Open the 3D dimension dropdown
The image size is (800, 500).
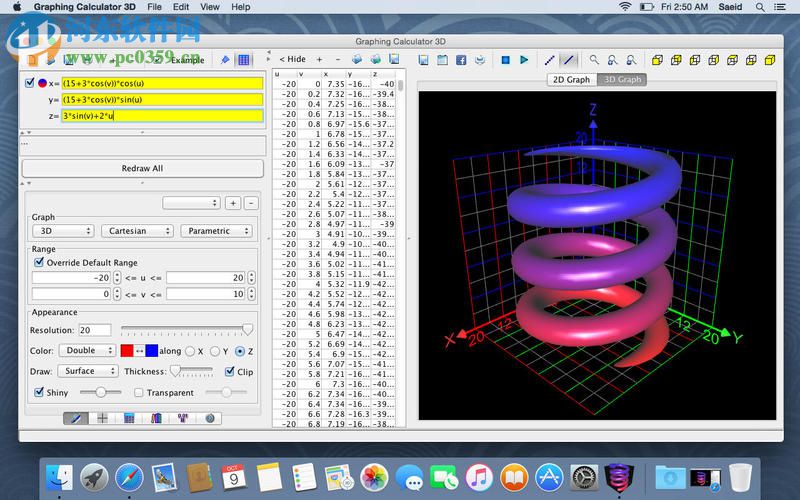coord(63,231)
